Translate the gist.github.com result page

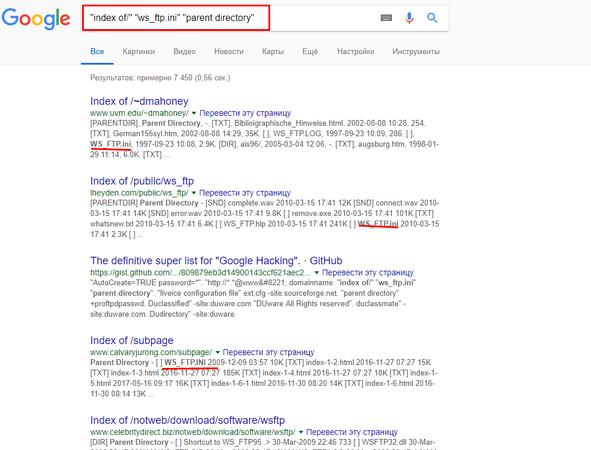368,272
